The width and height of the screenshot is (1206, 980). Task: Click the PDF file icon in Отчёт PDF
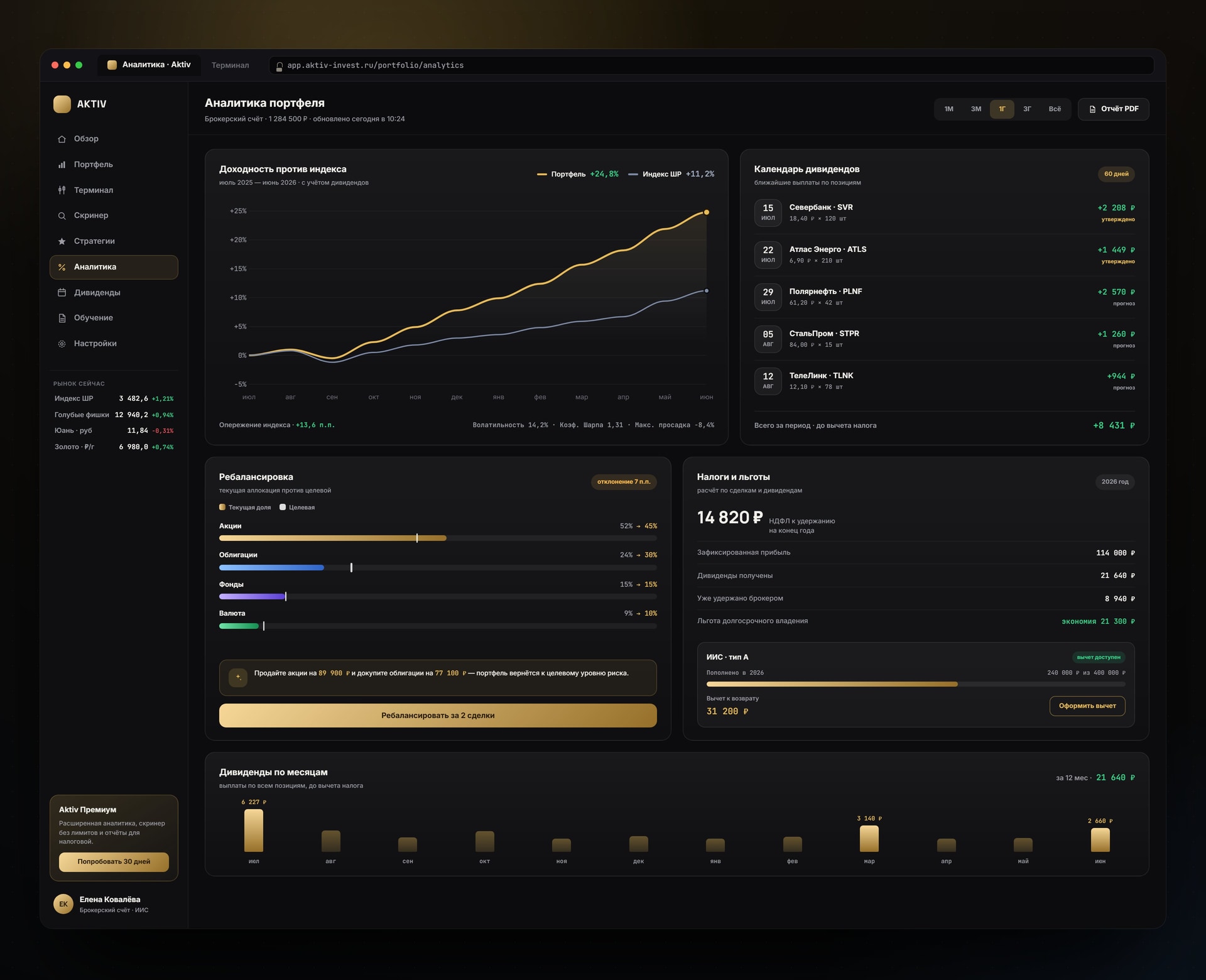coord(1092,109)
